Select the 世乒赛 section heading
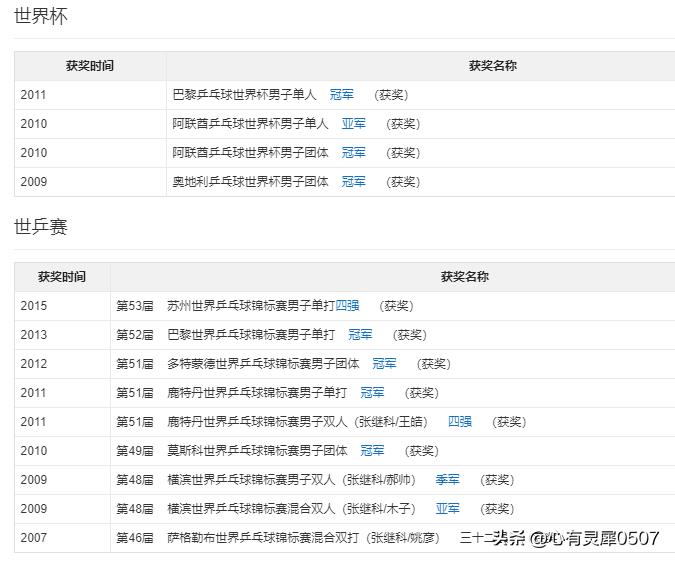 [40, 227]
